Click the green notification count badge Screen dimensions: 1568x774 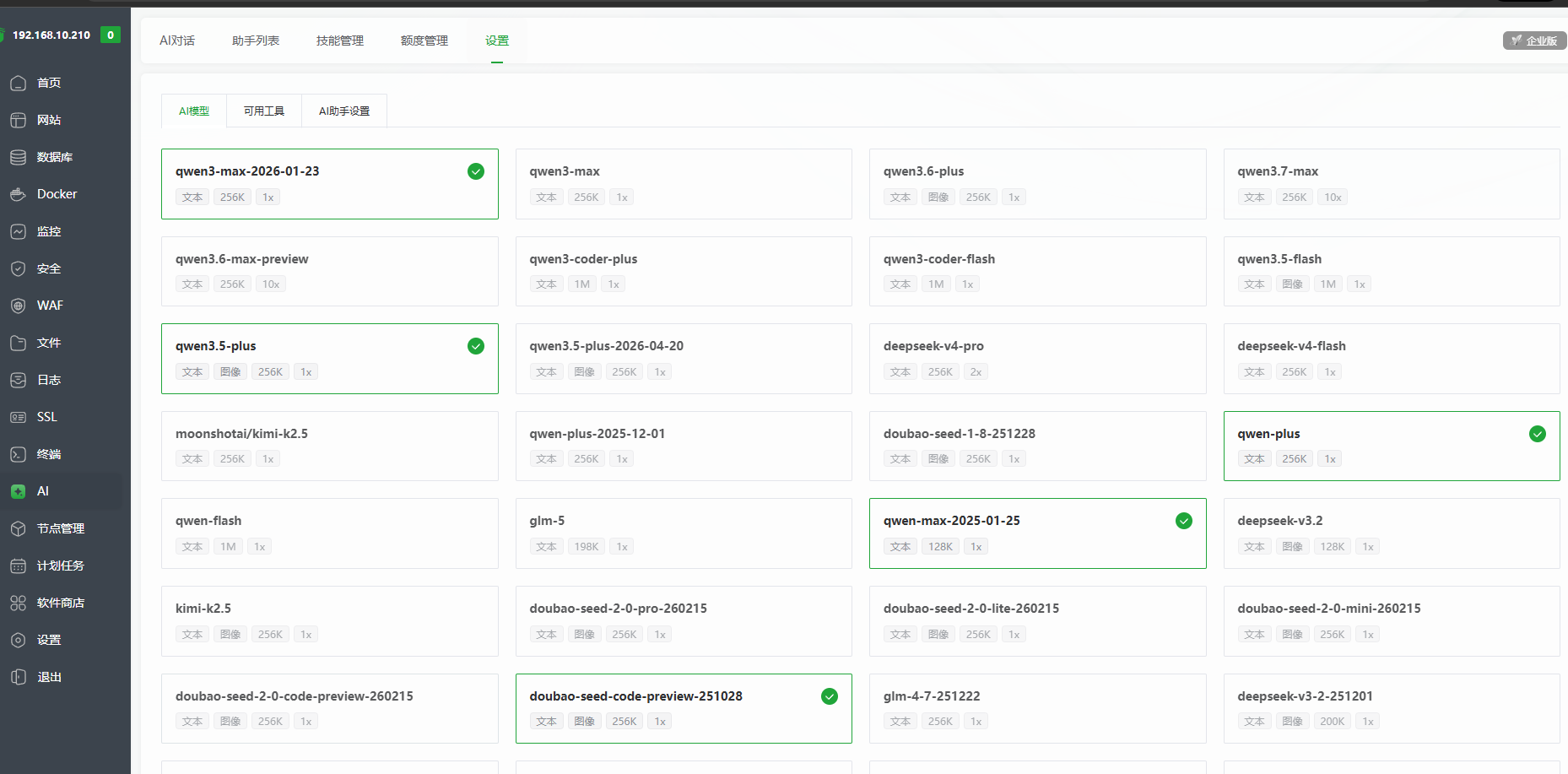110,35
